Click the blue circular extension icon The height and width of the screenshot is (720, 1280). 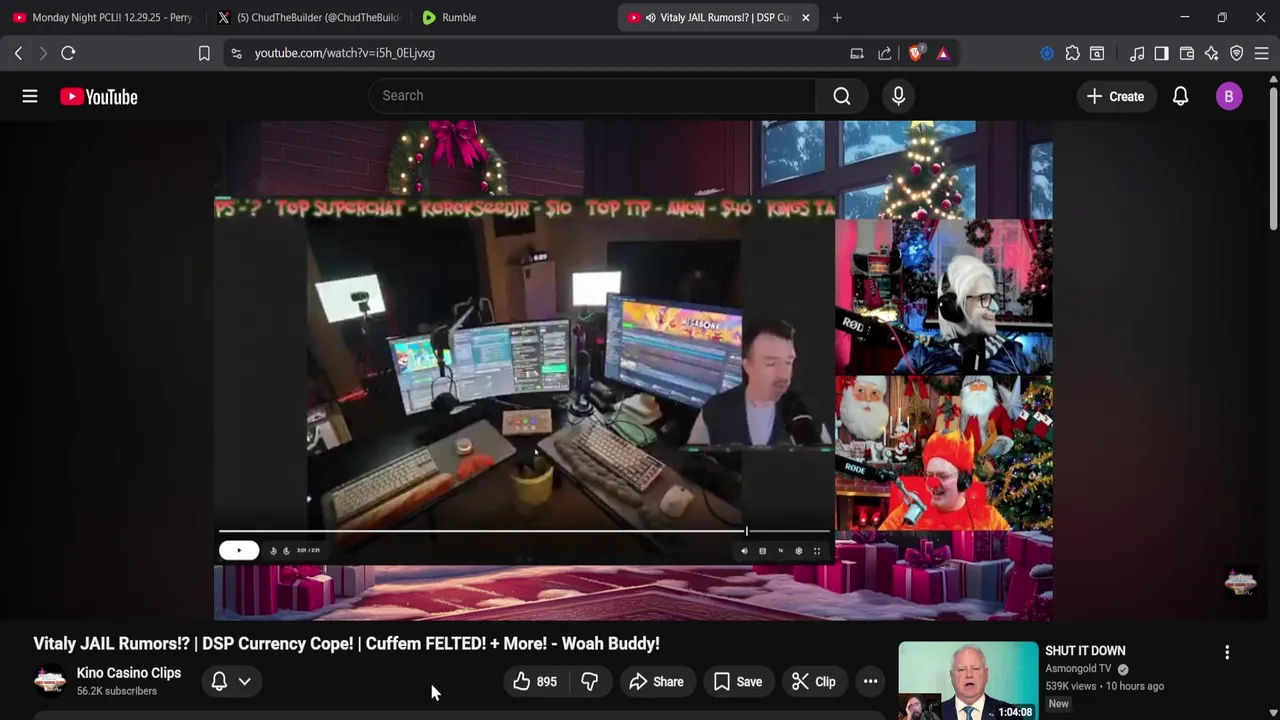pyautogui.click(x=1047, y=53)
